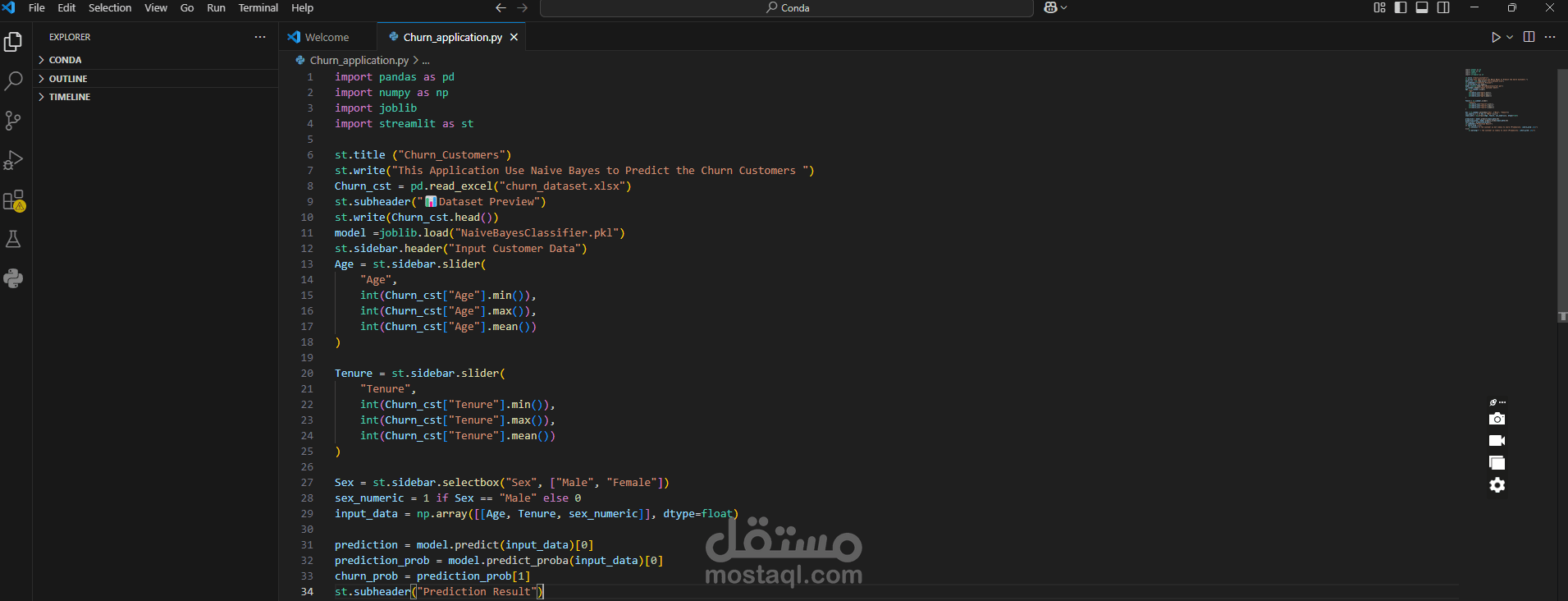
Task: Split the editor right
Action: tap(1529, 37)
